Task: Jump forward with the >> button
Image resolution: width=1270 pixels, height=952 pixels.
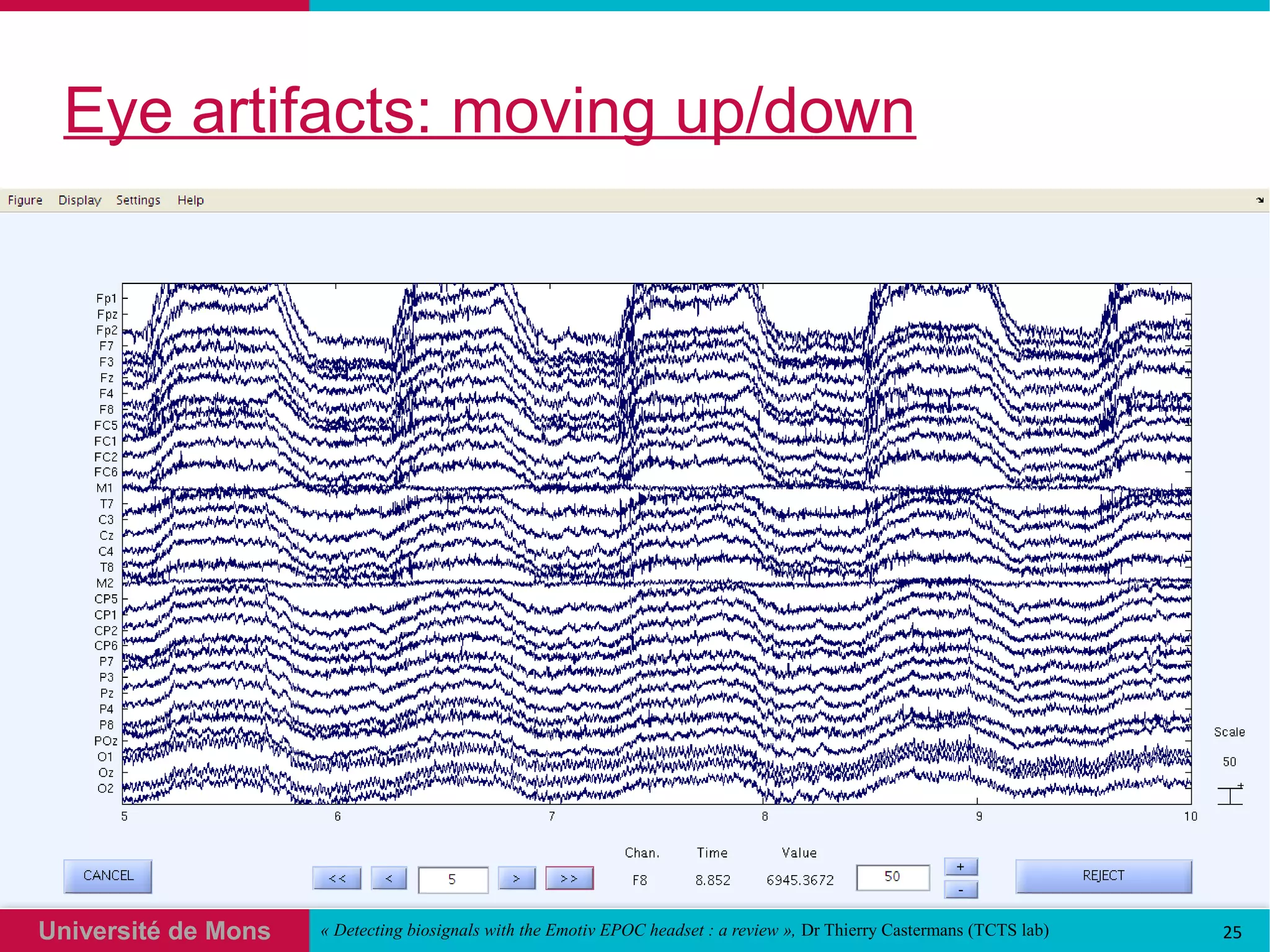Action: click(569, 878)
